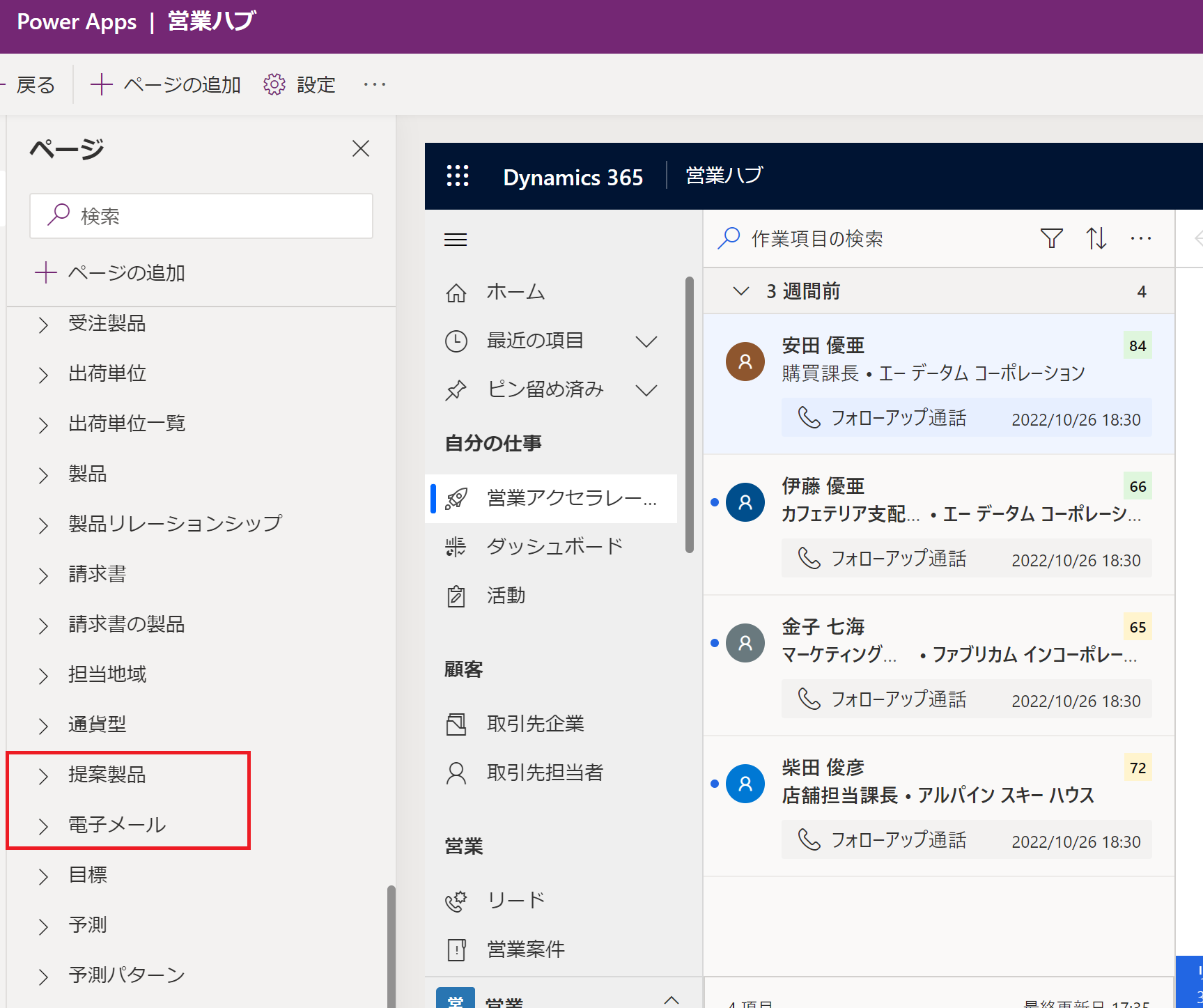Click the rocket icon for 営業アクセラレーター

(456, 498)
